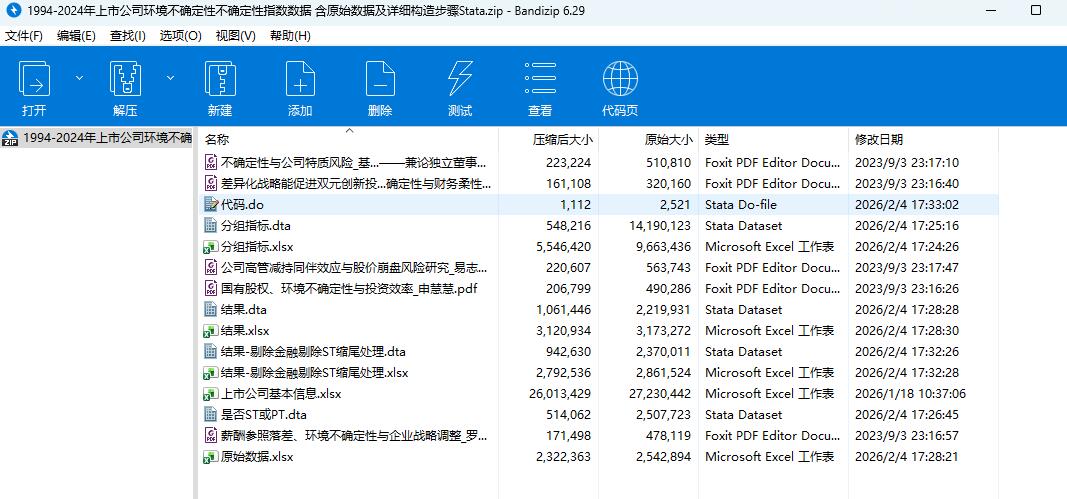Select the file 是否ST或PT.dta

(264, 415)
